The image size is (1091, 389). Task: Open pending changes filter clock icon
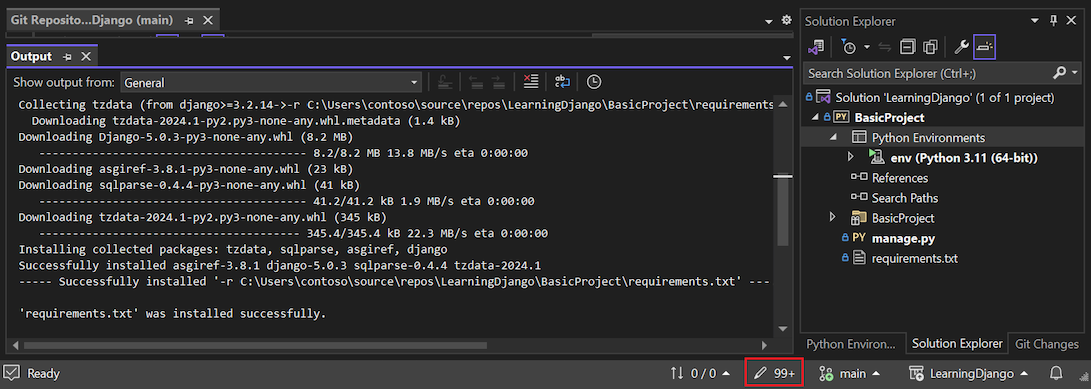tap(848, 47)
